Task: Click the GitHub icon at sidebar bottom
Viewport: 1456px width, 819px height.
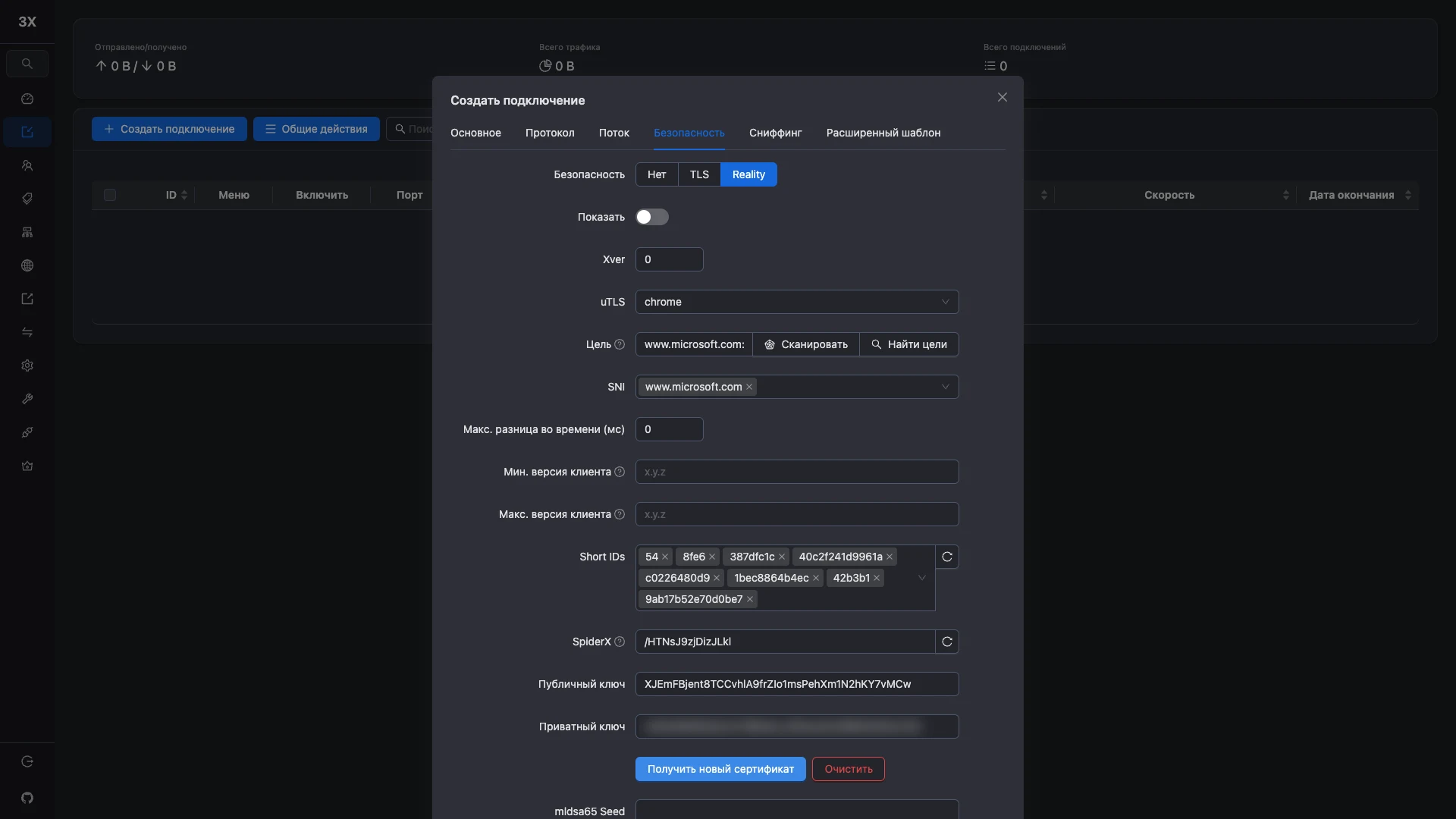Action: click(x=27, y=798)
